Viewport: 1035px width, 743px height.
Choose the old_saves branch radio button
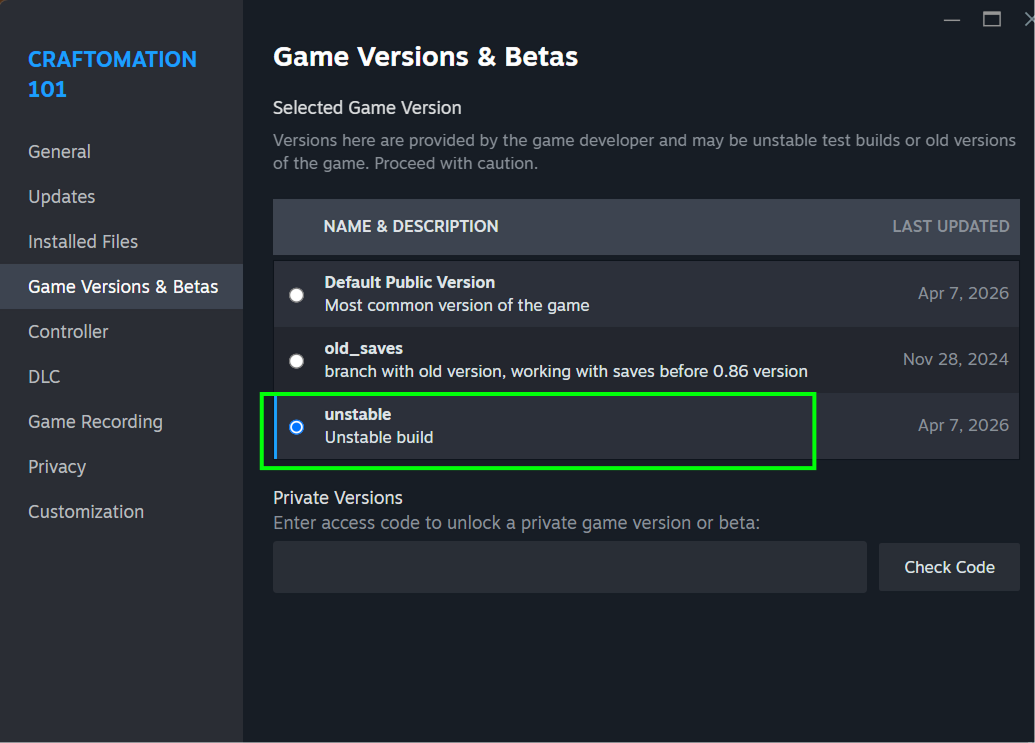297,361
